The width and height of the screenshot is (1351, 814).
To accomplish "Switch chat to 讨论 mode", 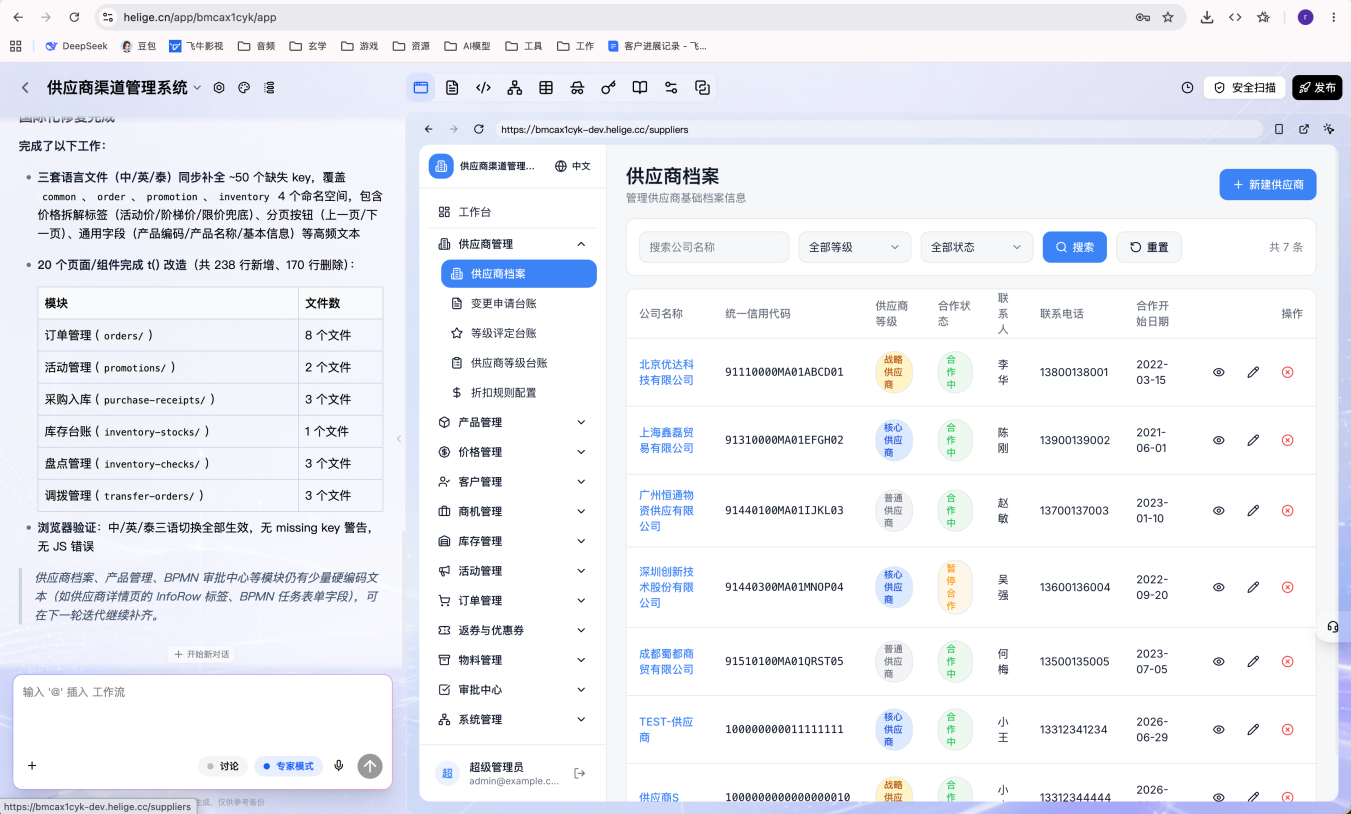I will 223,766.
